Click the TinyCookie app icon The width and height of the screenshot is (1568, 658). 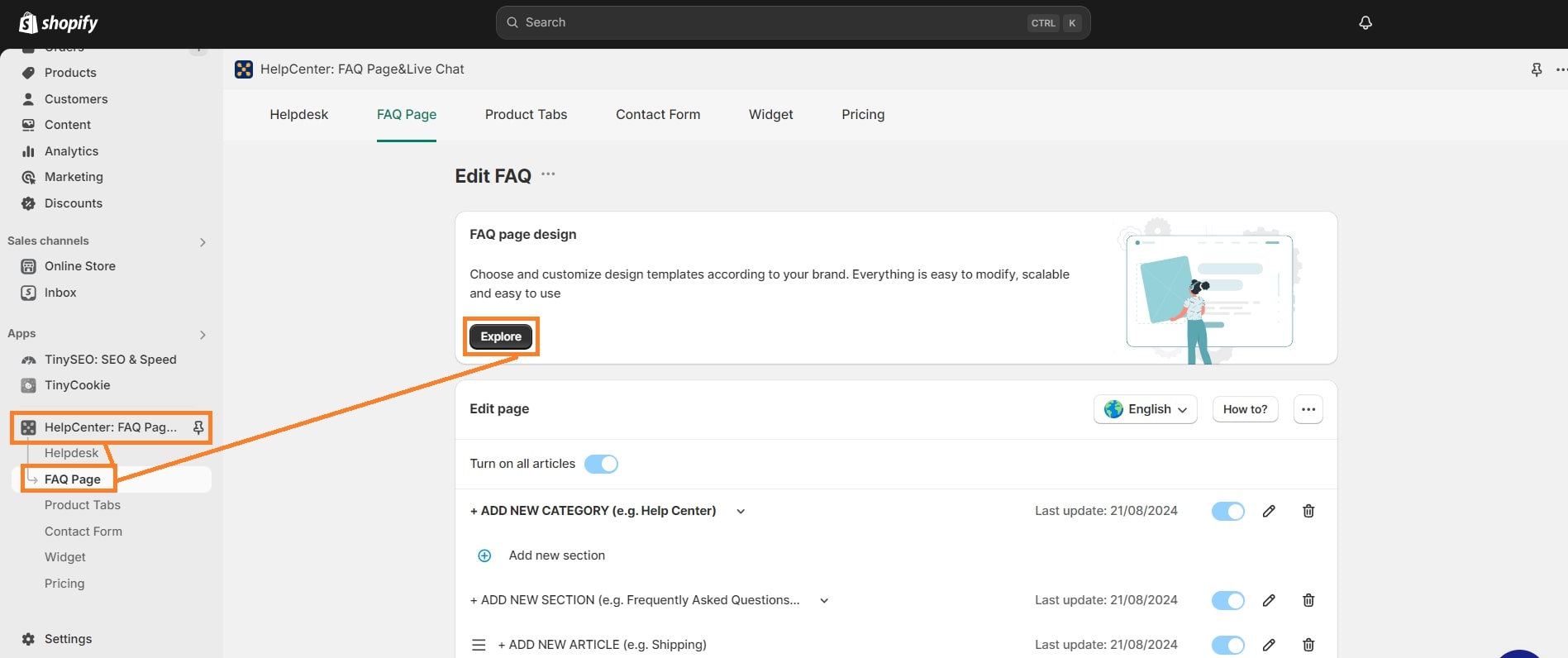(28, 385)
